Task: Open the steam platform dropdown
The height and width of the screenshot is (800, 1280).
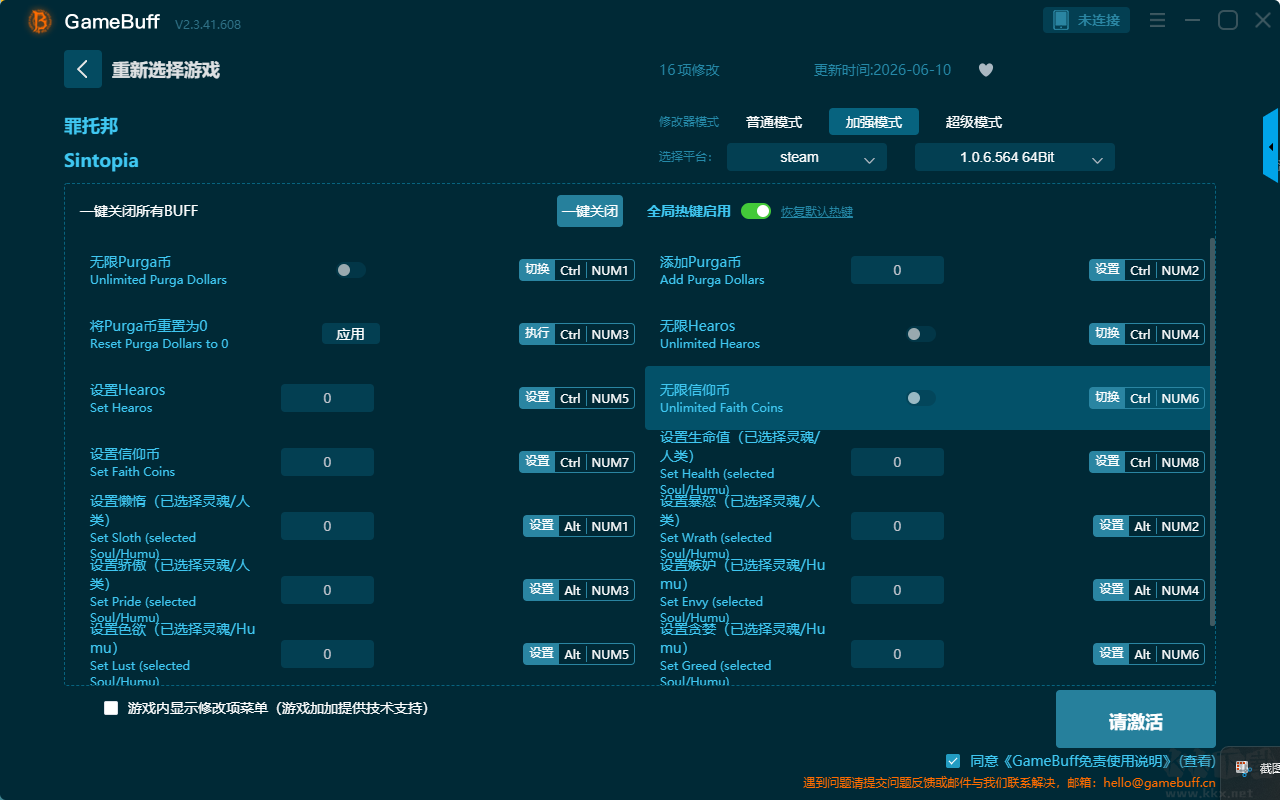Action: (x=807, y=157)
